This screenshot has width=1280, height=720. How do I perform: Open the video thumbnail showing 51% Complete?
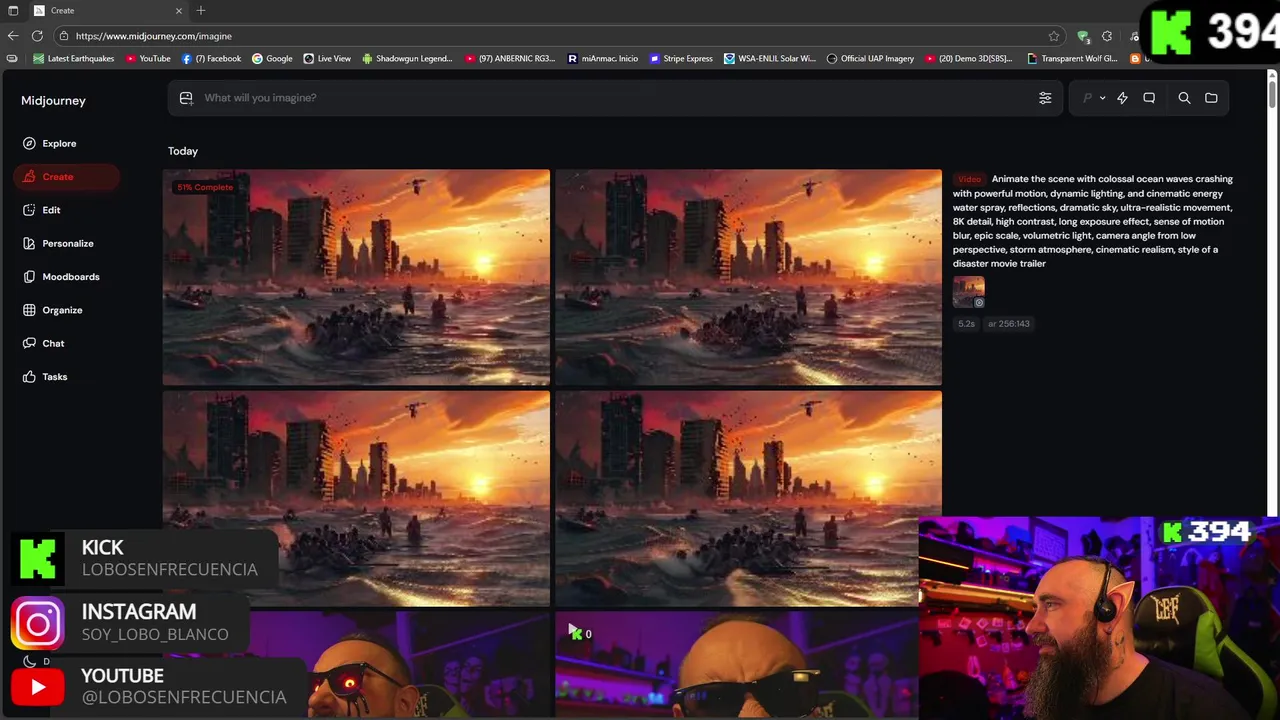tap(356, 277)
